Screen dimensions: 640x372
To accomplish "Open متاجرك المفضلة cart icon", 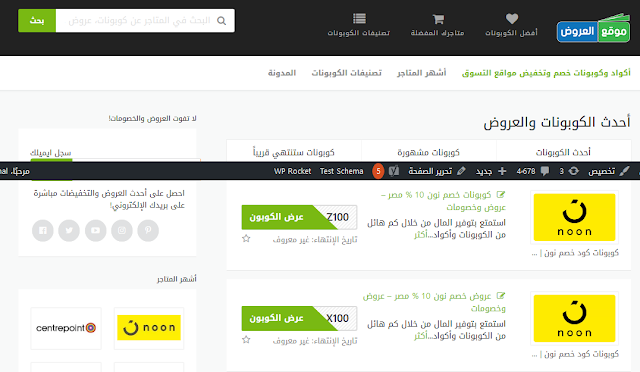I will (x=438, y=19).
